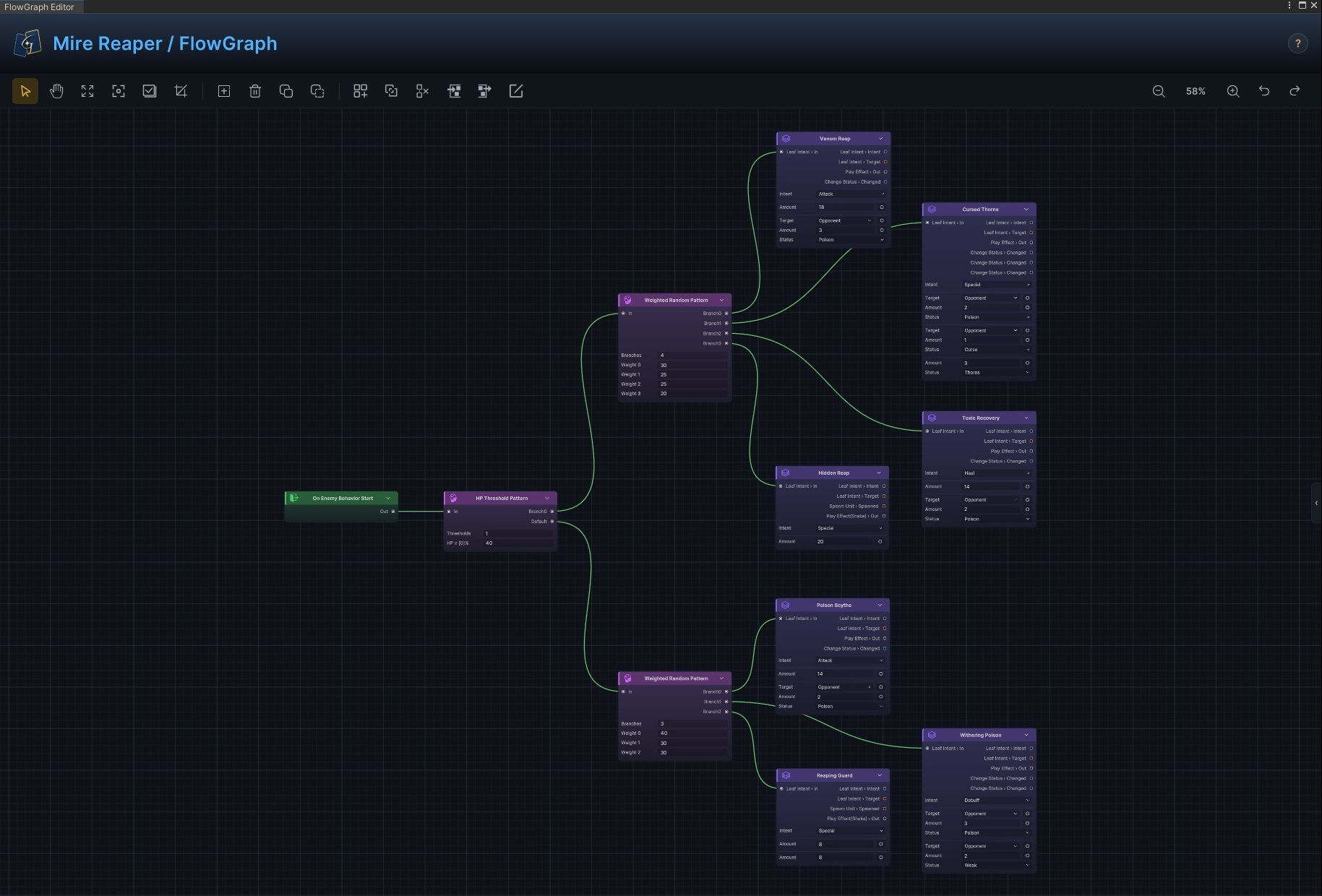Click the trash delete icon
1322x896 pixels.
(255, 91)
